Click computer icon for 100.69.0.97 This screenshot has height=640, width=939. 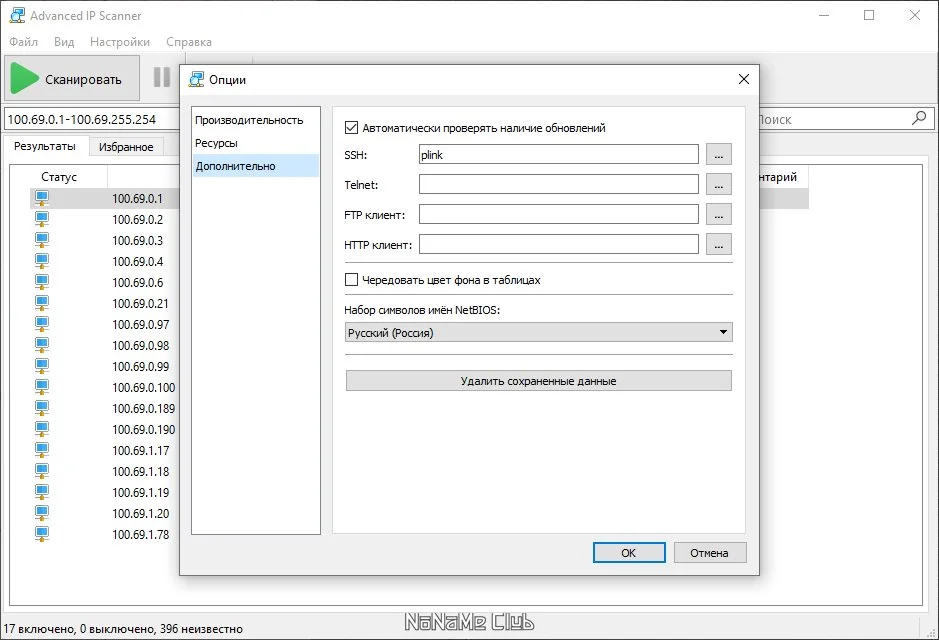point(42,324)
